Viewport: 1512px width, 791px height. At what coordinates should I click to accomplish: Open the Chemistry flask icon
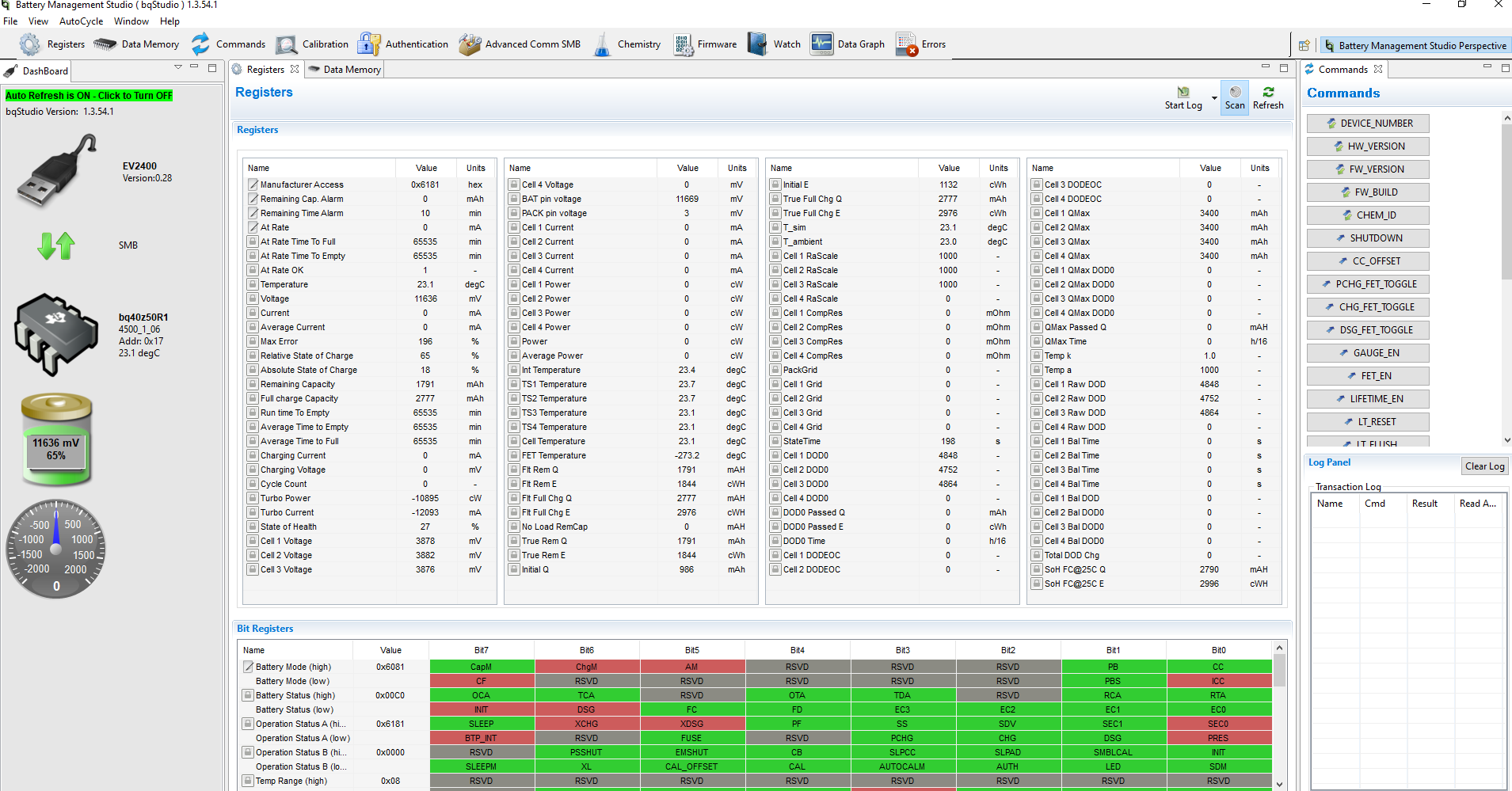(603, 44)
